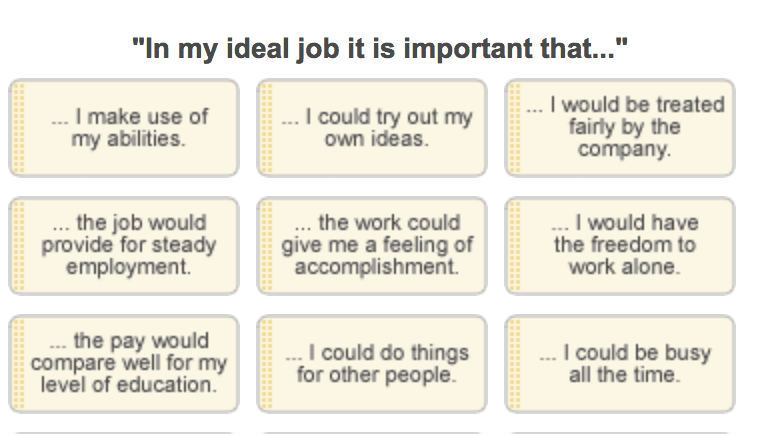The image size is (760, 434).
Task: Click the cut-off card below the "pay would compare well" card
Action: point(124,431)
